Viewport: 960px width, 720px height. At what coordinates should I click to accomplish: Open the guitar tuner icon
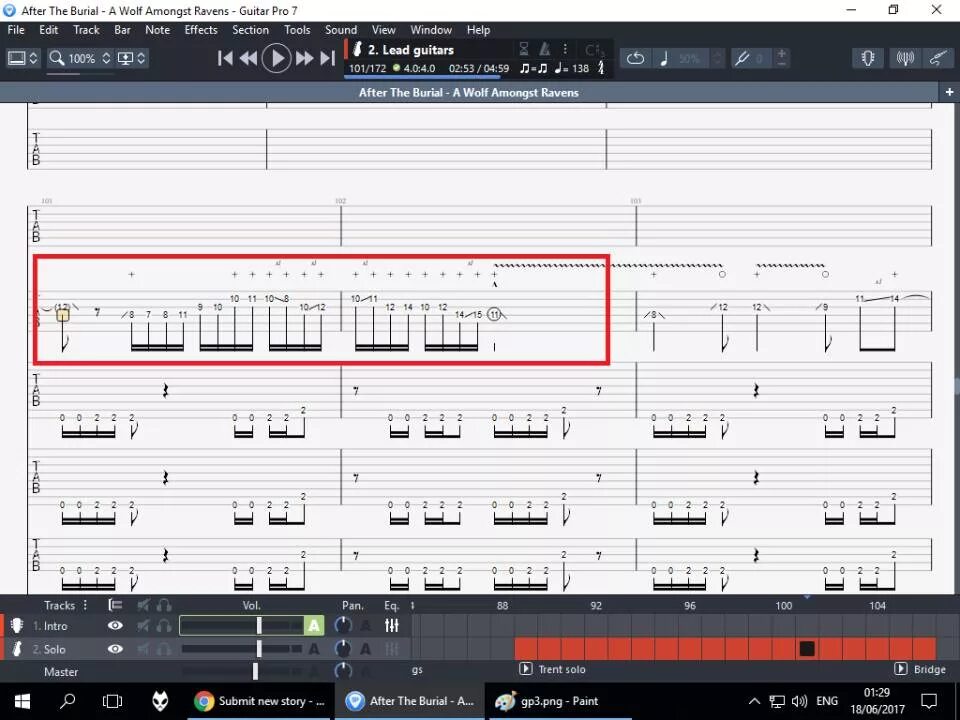(868, 58)
